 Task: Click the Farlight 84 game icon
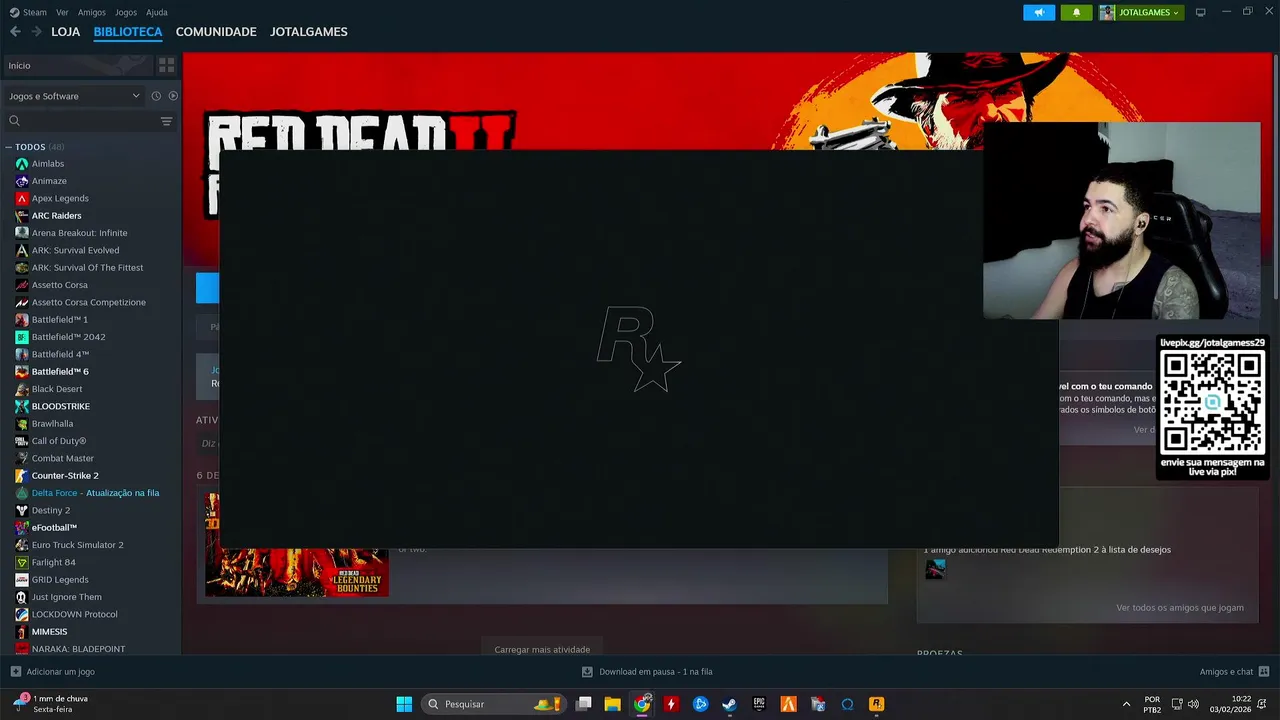[x=22, y=562]
